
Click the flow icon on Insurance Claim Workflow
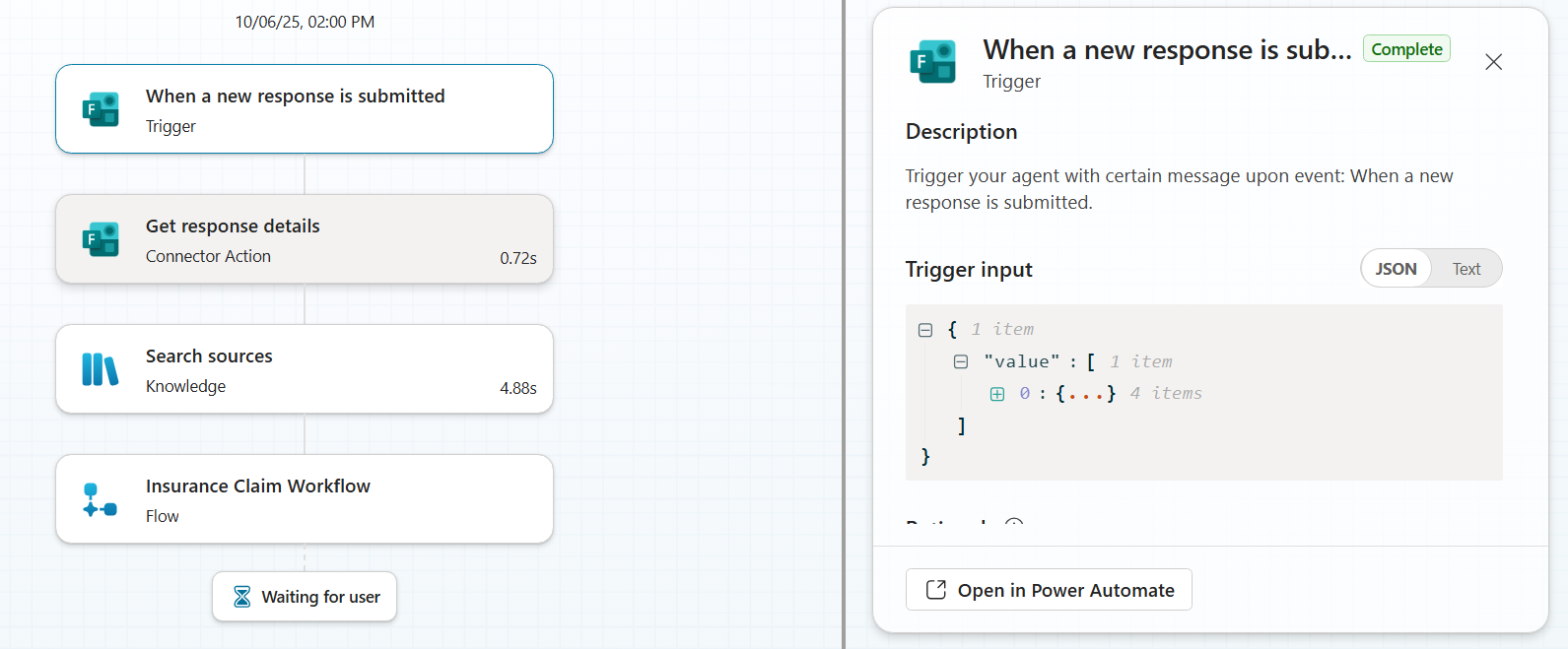101,499
